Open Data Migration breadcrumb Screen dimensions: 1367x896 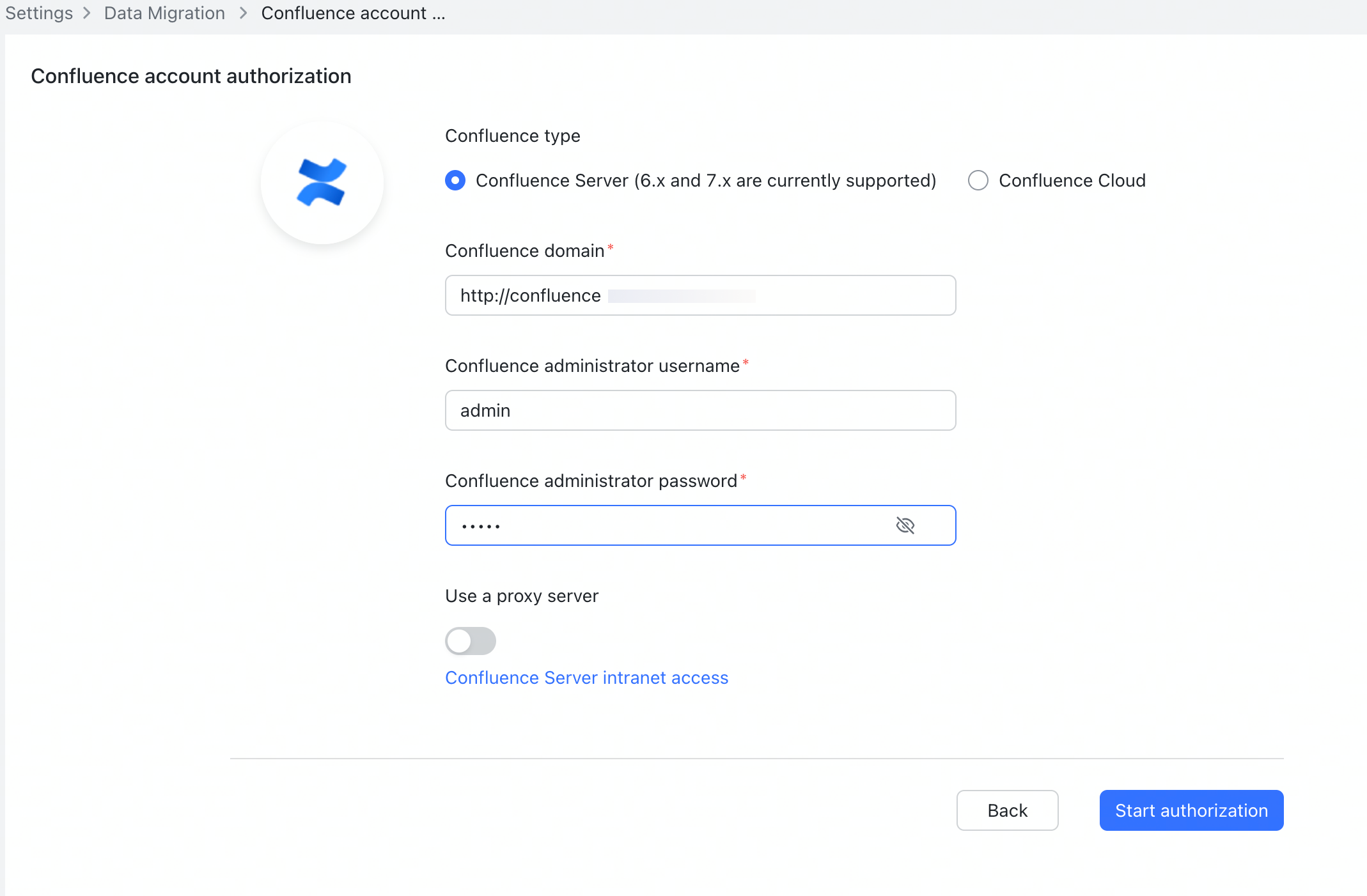pyautogui.click(x=164, y=13)
